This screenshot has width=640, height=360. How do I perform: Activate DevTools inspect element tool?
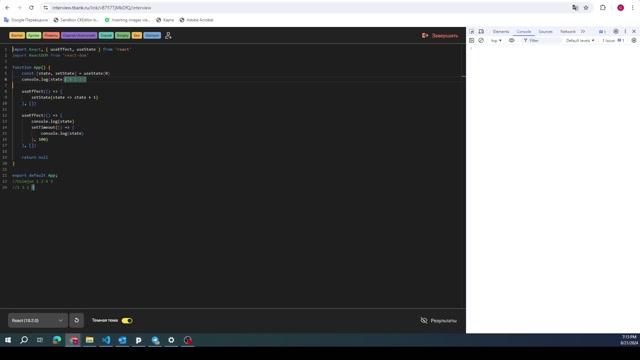[x=471, y=31]
